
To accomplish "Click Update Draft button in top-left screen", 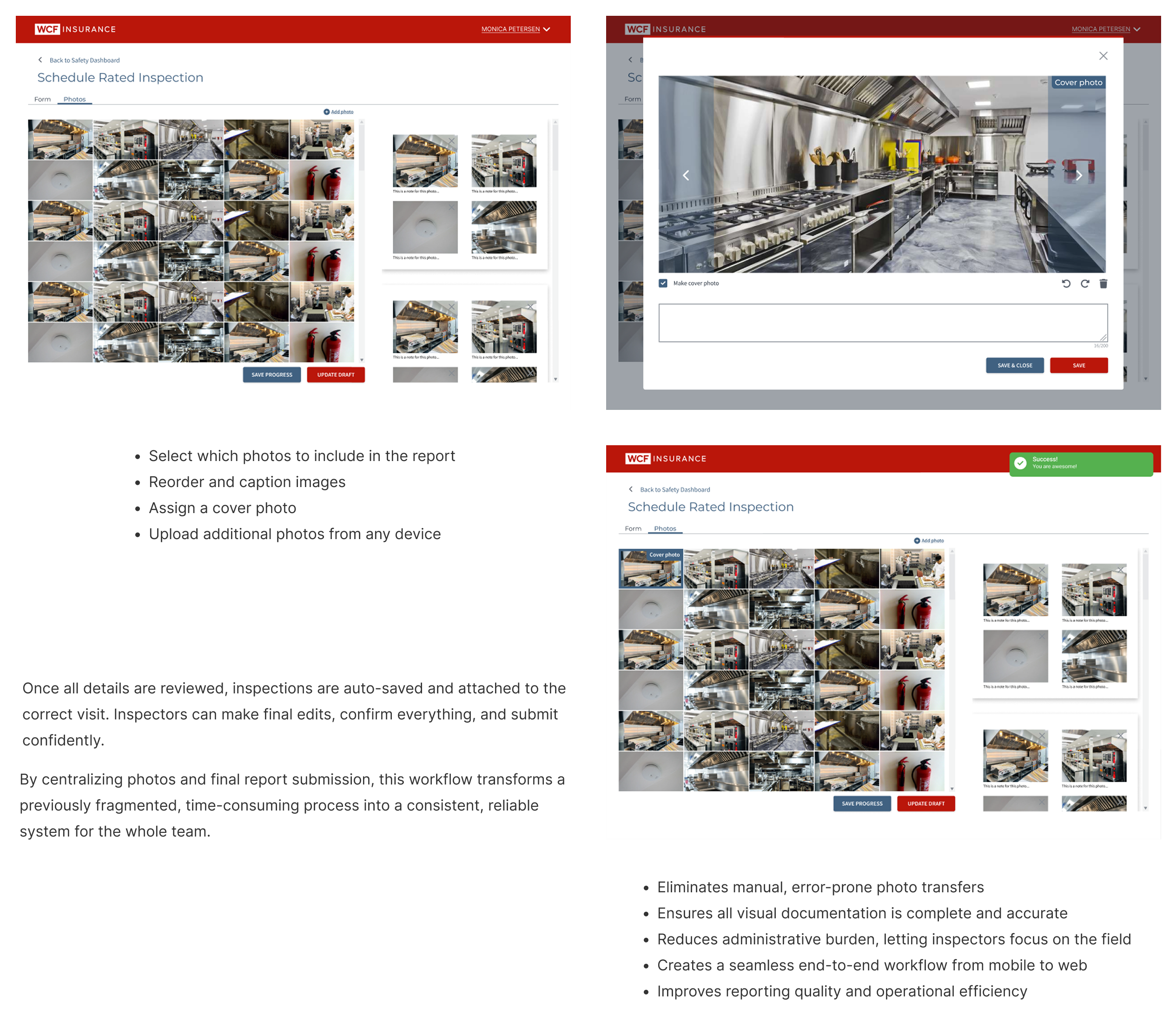I will point(336,375).
